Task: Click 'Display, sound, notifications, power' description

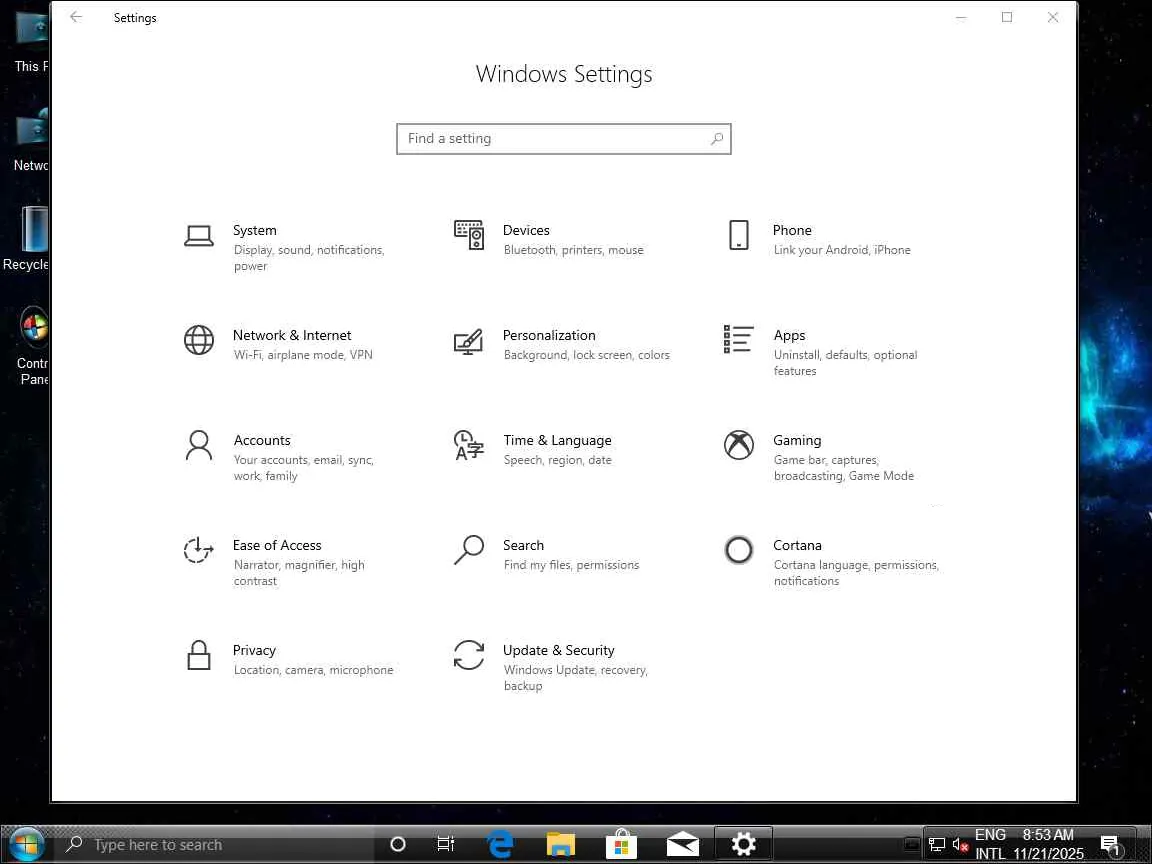Action: pos(309,258)
